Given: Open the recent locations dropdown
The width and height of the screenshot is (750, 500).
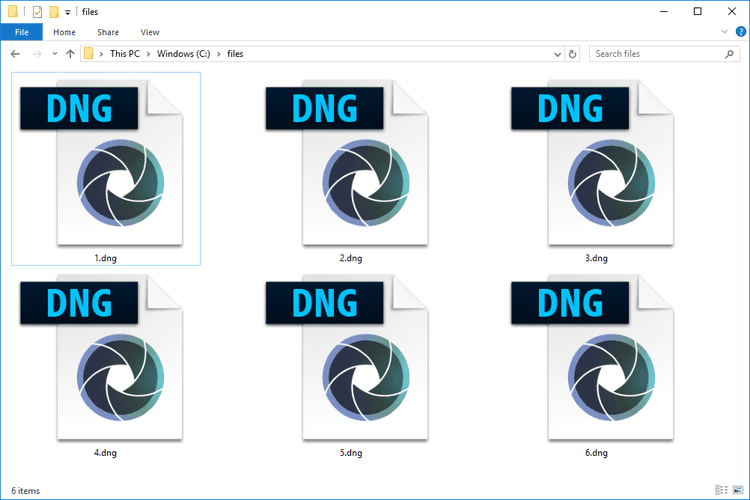Looking at the screenshot, I should [x=55, y=54].
